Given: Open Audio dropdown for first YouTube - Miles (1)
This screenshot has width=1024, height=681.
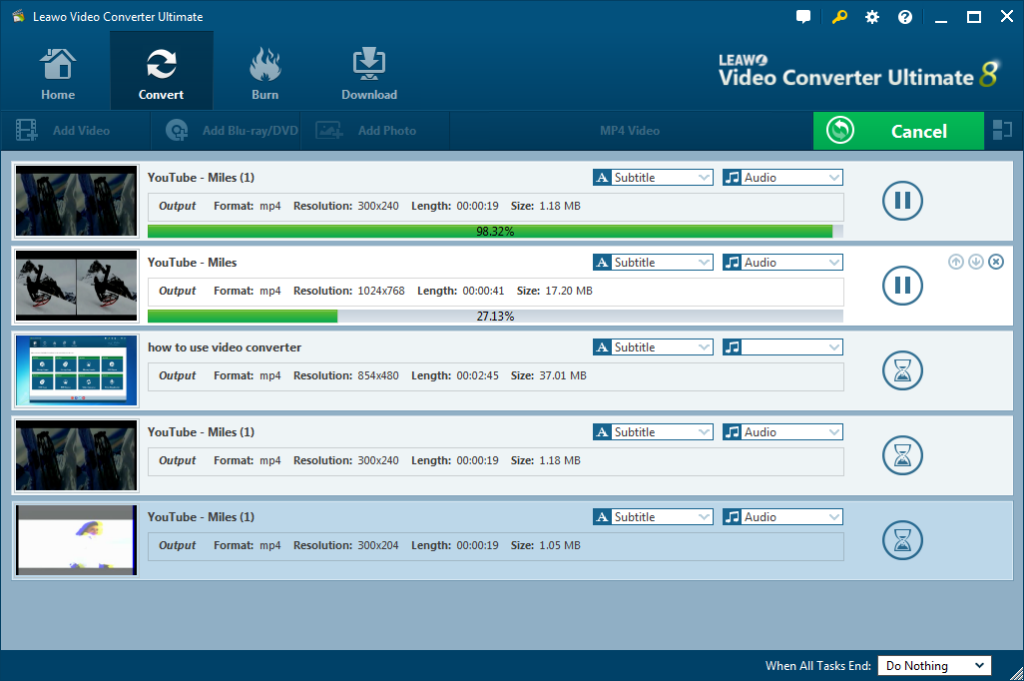Looking at the screenshot, I should click(782, 178).
